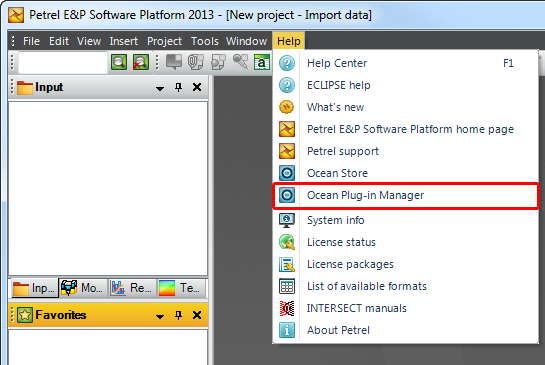The width and height of the screenshot is (545, 365).
Task: Click the F1 shortcut text
Action: point(508,63)
